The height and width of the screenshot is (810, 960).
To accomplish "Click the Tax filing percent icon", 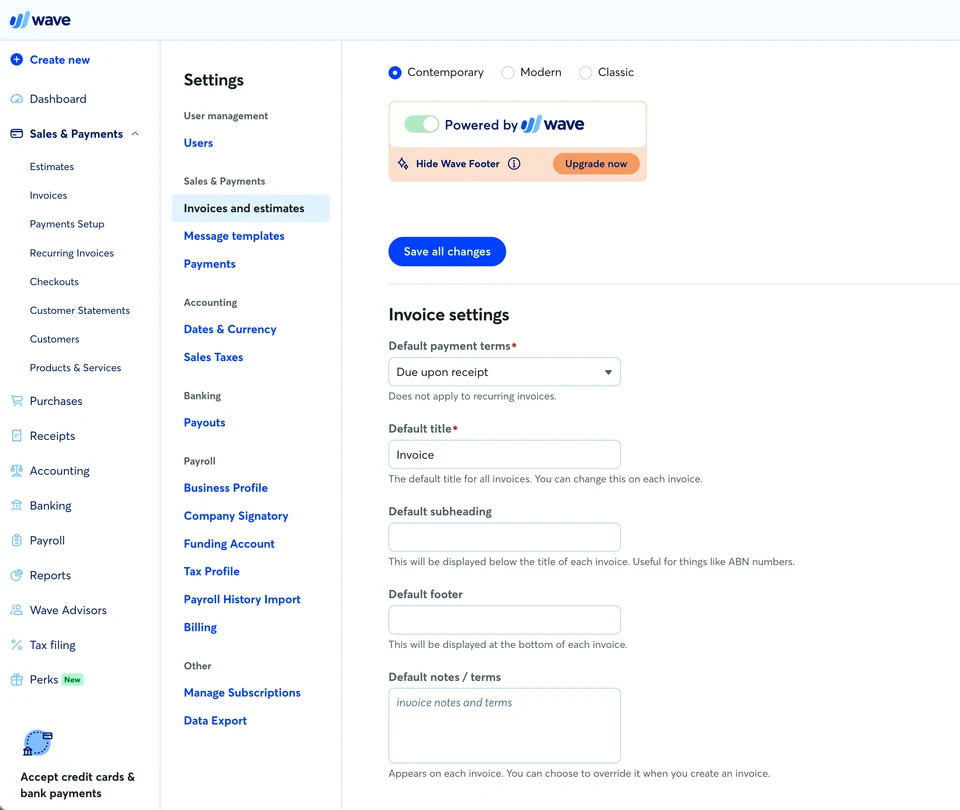I will tap(17, 645).
